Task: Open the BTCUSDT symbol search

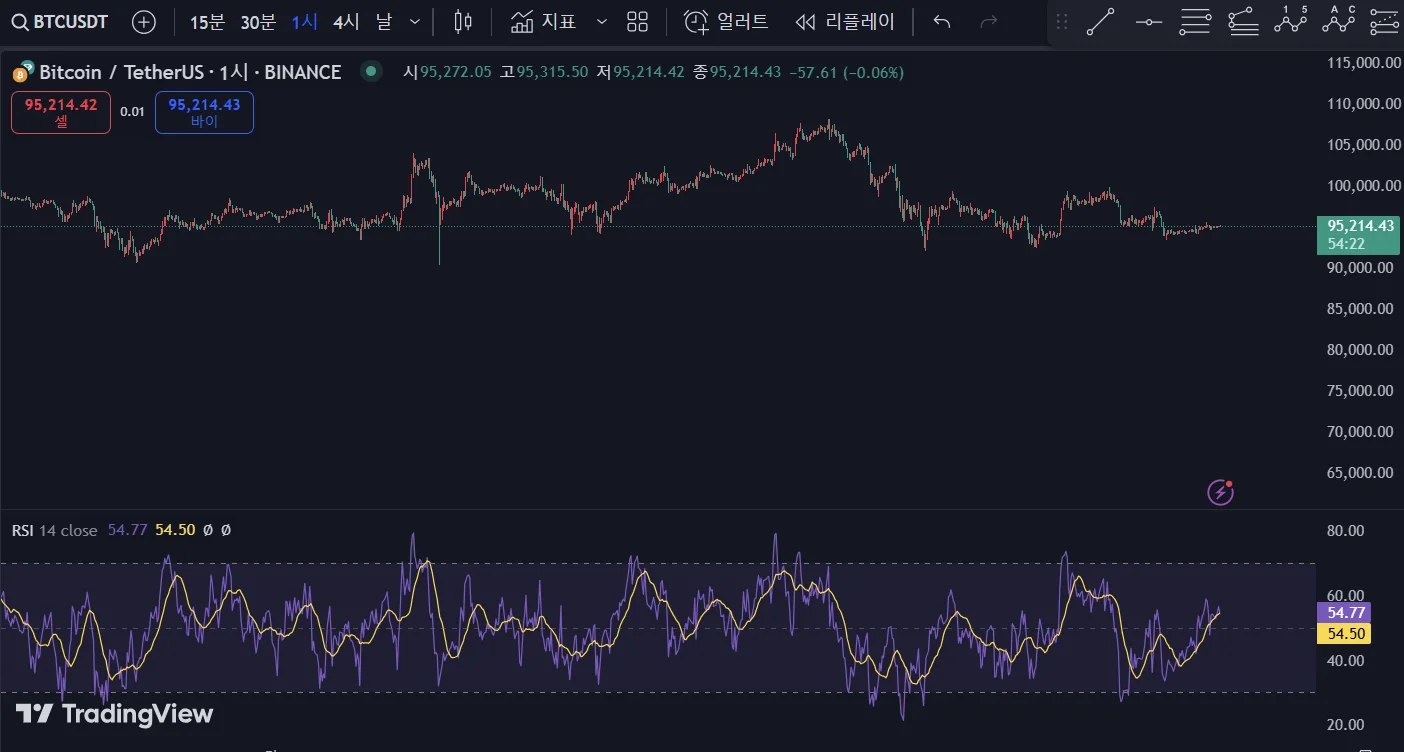Action: pos(60,22)
